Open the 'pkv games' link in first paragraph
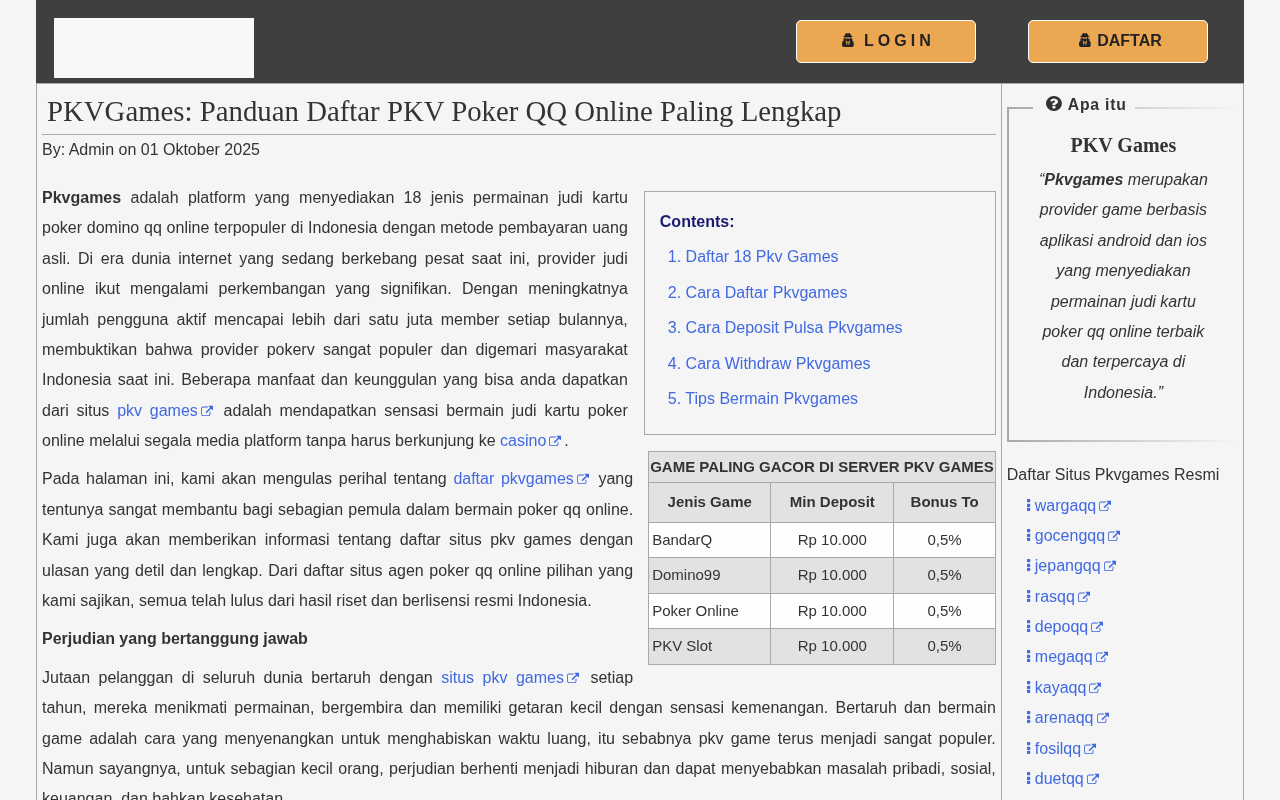Screen dimensions: 1280x800 coord(157,410)
